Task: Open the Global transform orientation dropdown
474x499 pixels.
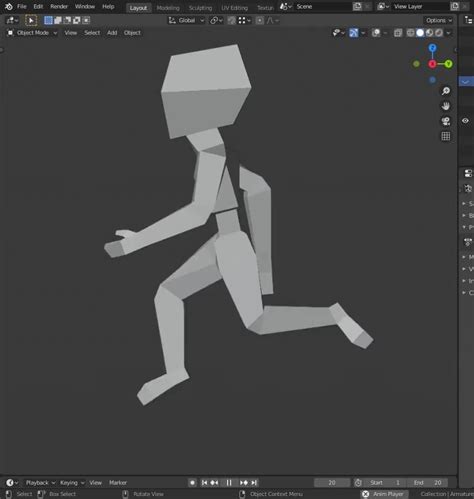Action: coord(186,20)
